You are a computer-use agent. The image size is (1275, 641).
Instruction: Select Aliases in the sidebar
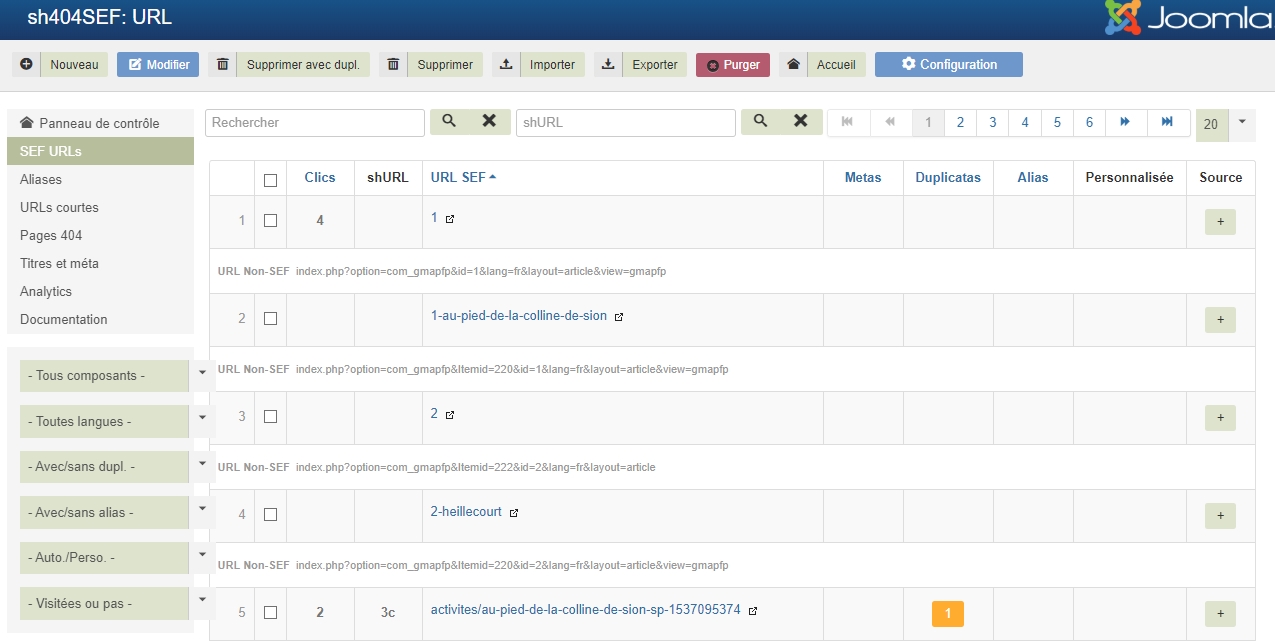click(100, 179)
